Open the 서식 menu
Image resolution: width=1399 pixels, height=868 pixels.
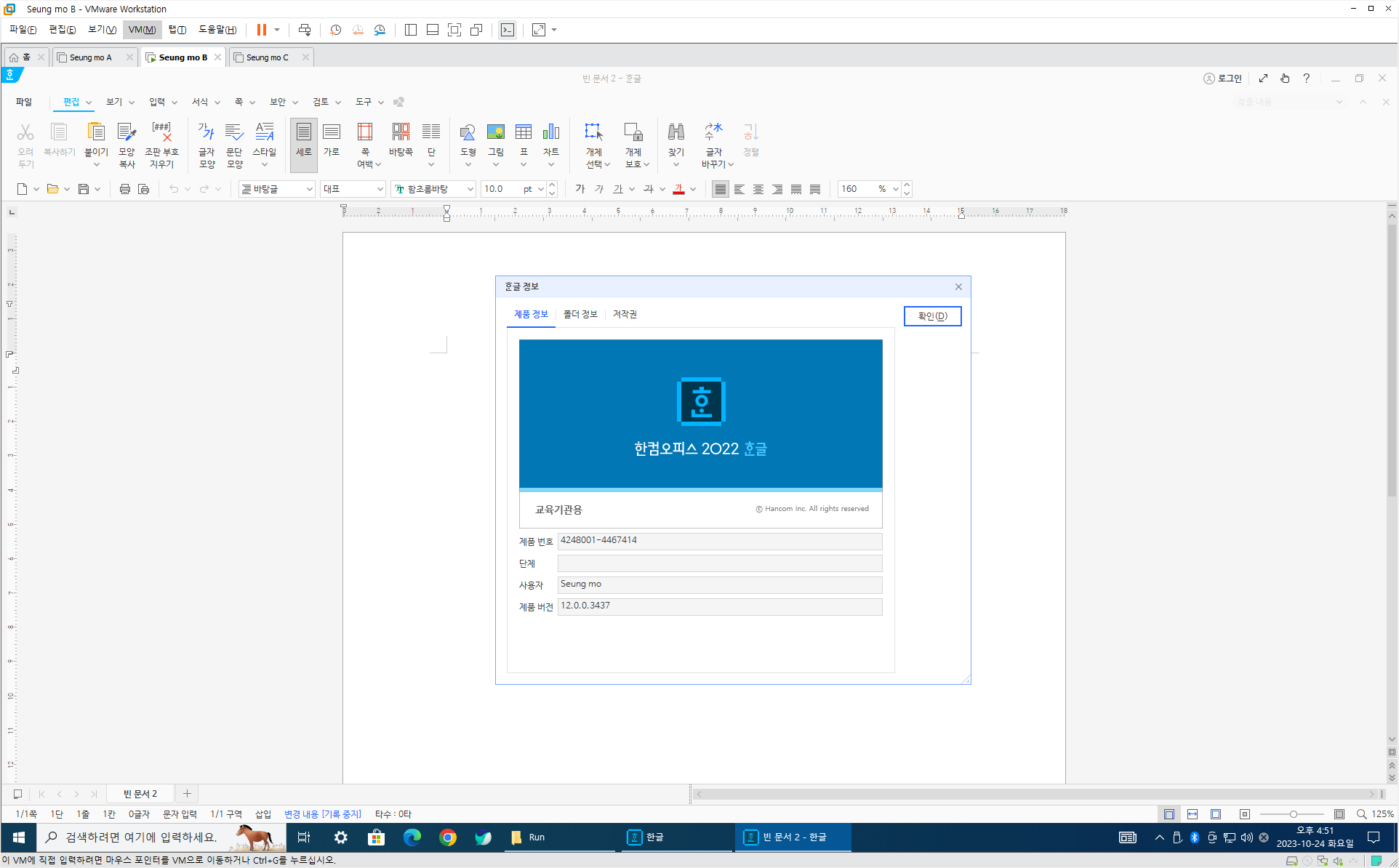(x=200, y=102)
